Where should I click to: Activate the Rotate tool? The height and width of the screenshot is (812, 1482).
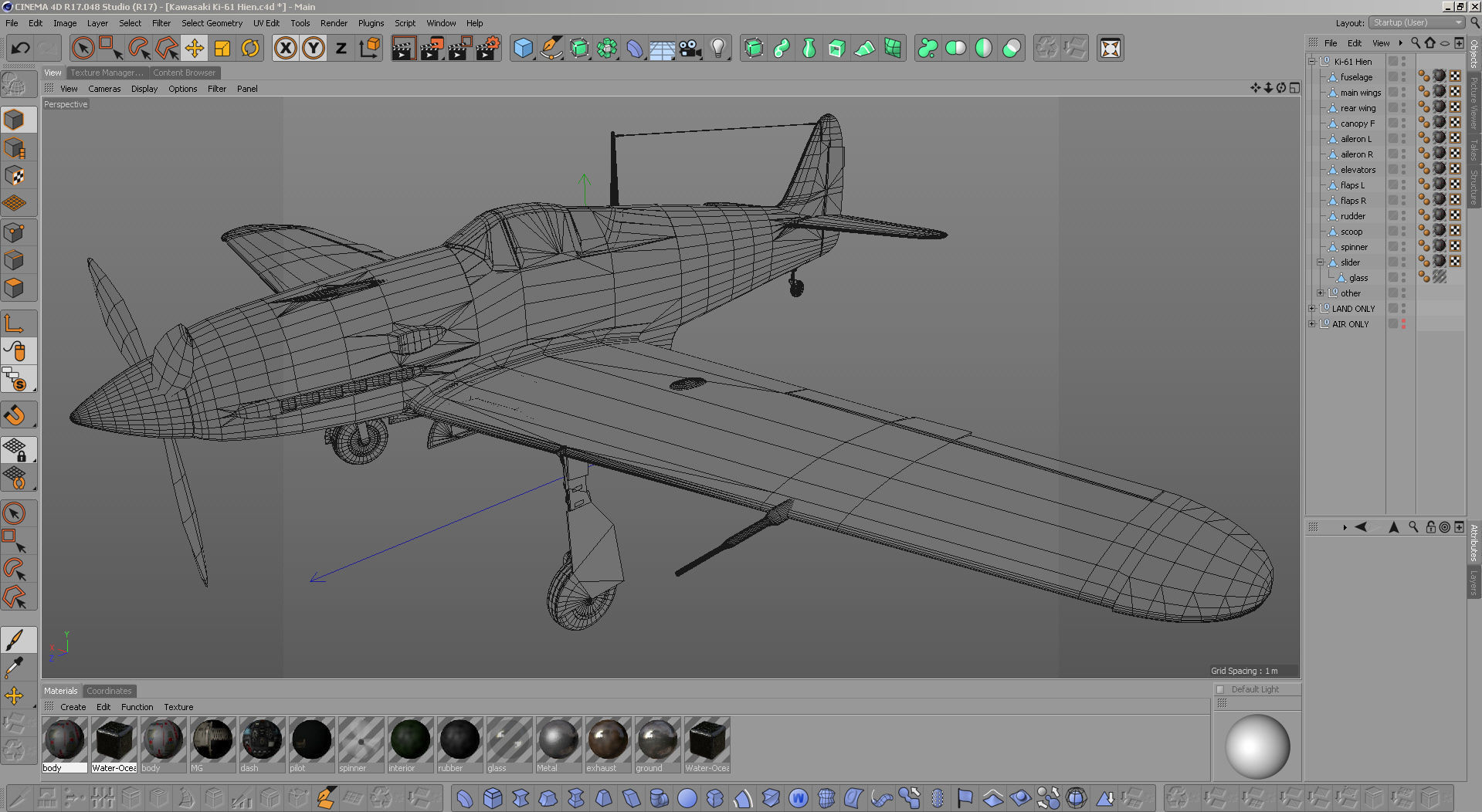coord(250,49)
